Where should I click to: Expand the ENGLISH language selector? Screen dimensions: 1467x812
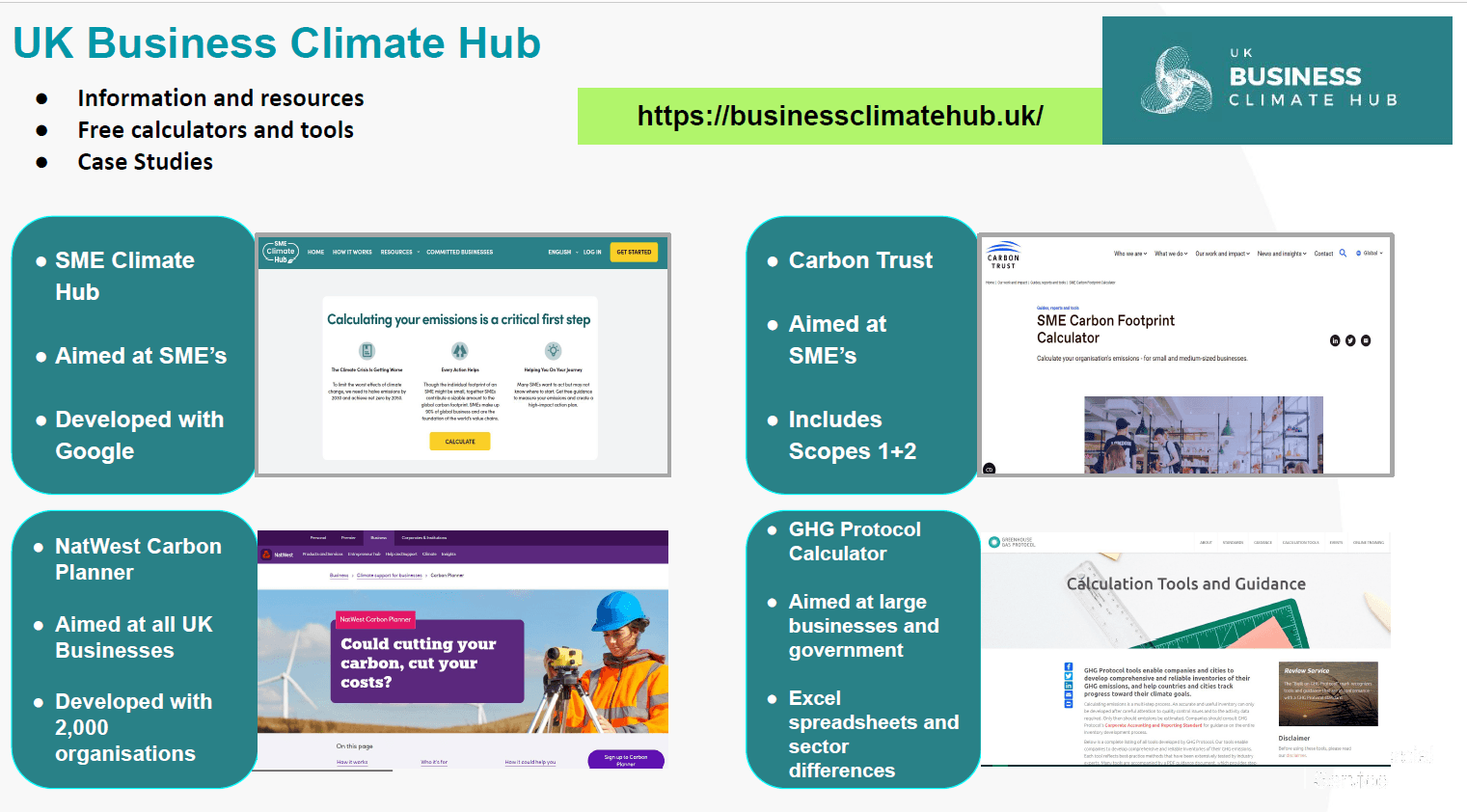tap(562, 253)
